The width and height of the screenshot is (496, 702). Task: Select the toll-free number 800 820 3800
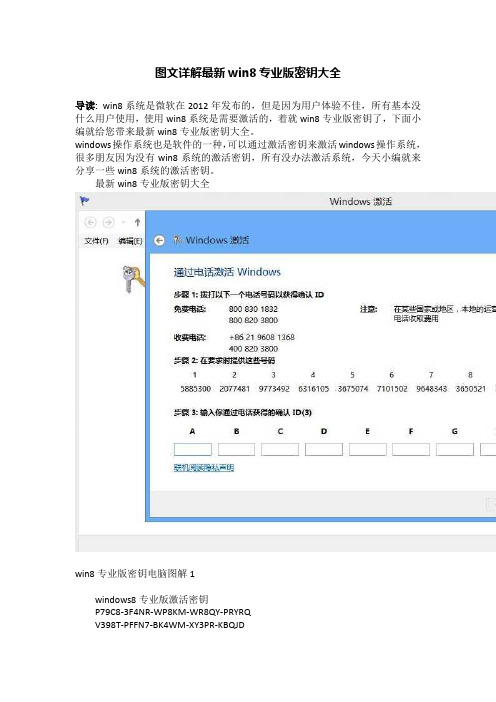tap(253, 320)
